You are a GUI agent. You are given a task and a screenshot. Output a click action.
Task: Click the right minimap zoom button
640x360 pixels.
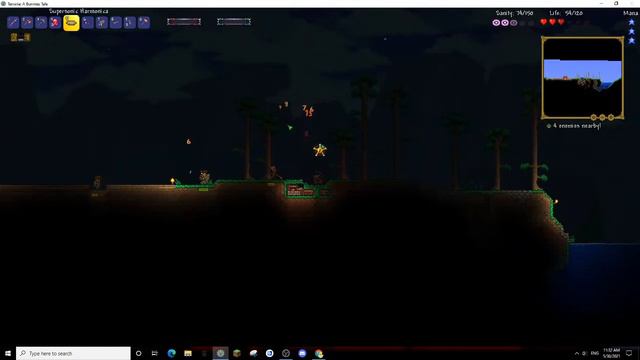click(611, 118)
